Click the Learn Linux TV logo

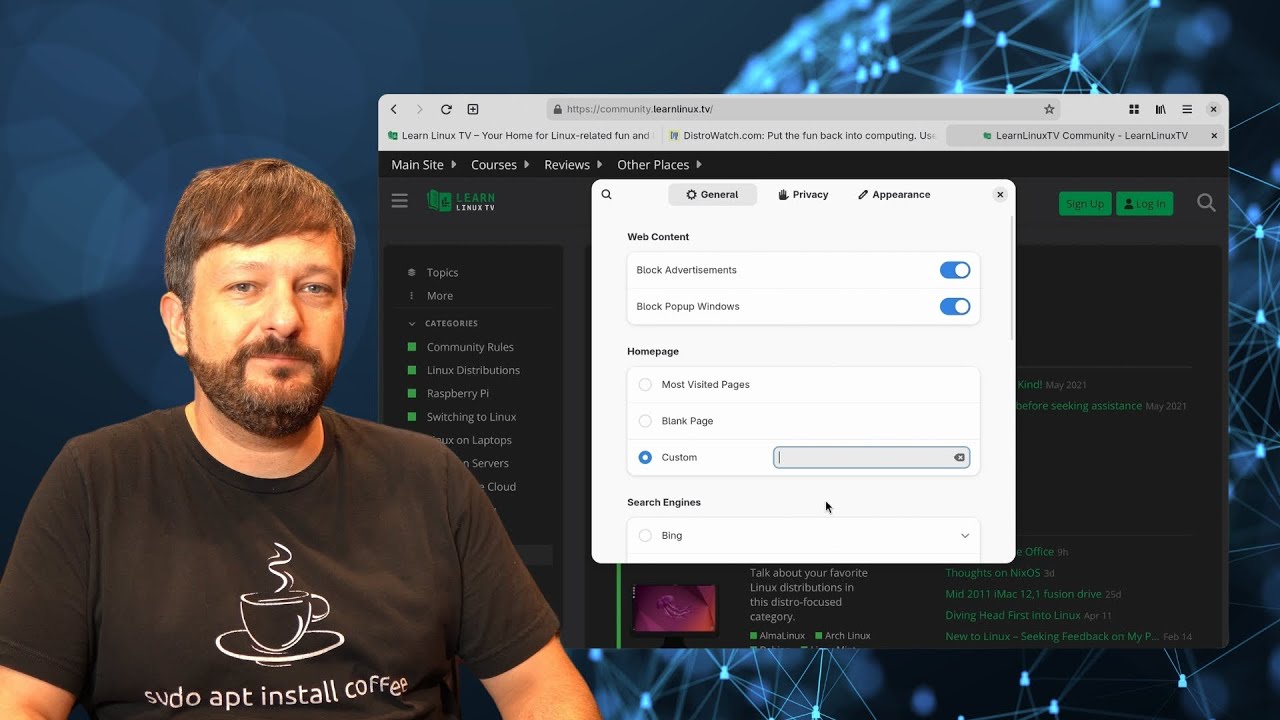coord(461,201)
